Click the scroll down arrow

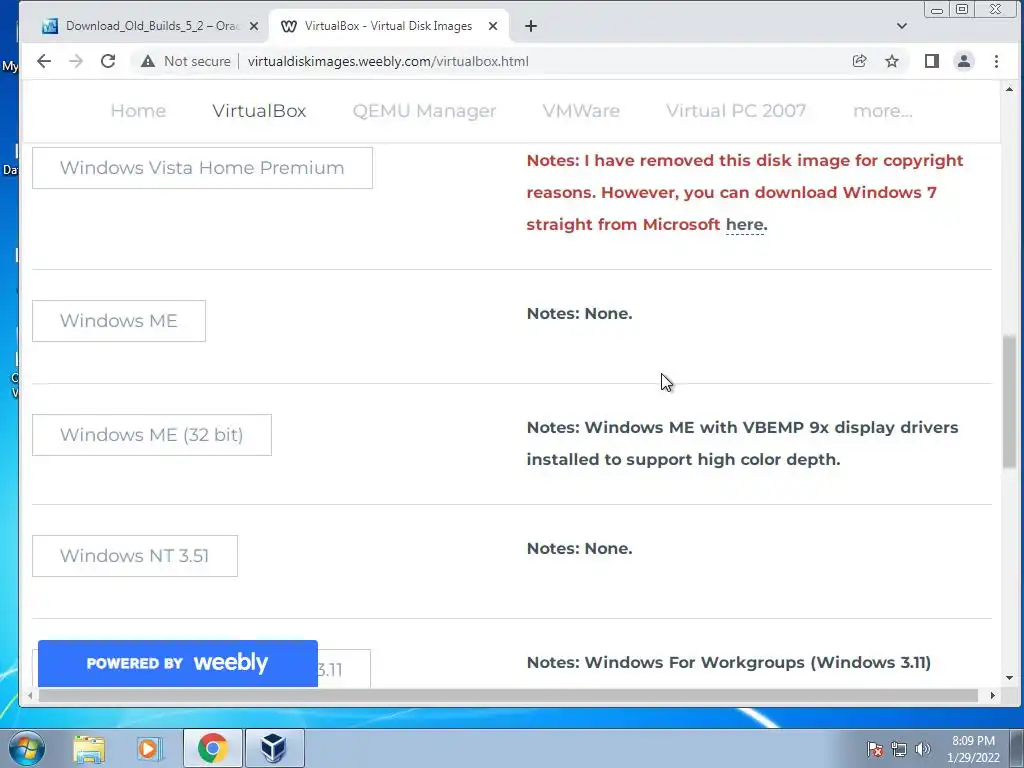click(x=1010, y=679)
